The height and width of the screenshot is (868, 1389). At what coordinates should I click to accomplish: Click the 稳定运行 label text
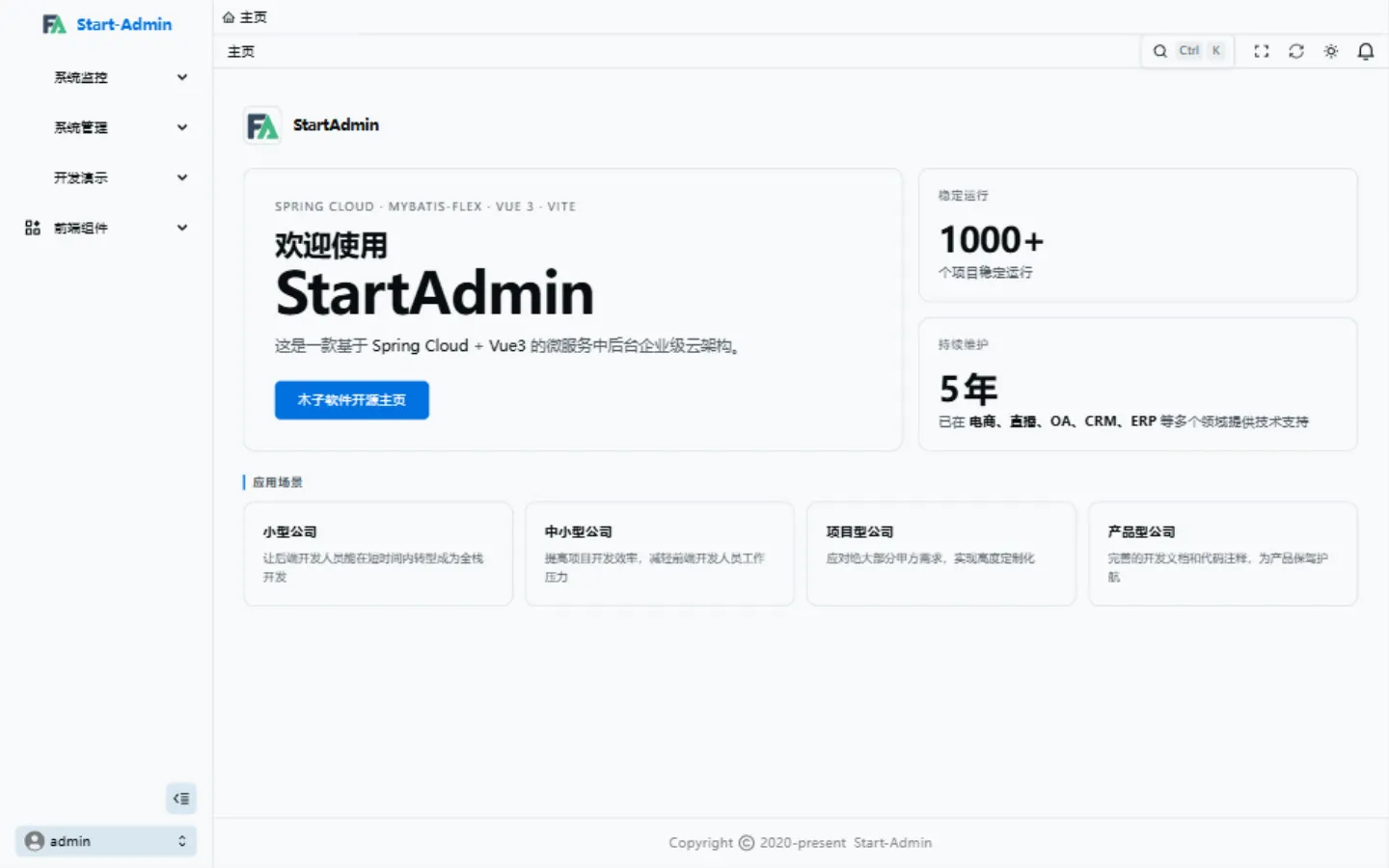tap(964, 196)
